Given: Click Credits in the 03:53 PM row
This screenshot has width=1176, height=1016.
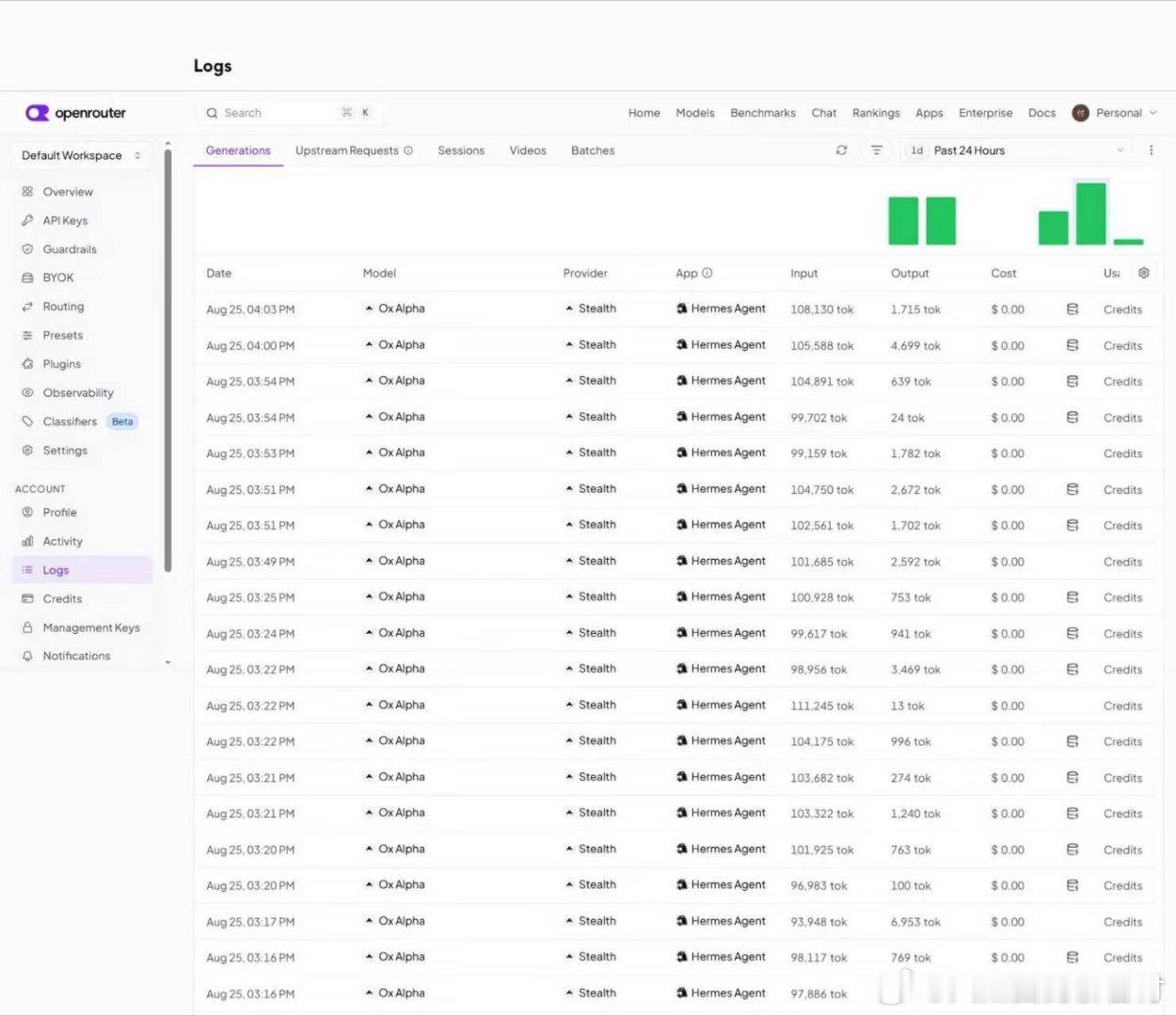Looking at the screenshot, I should pos(1122,453).
